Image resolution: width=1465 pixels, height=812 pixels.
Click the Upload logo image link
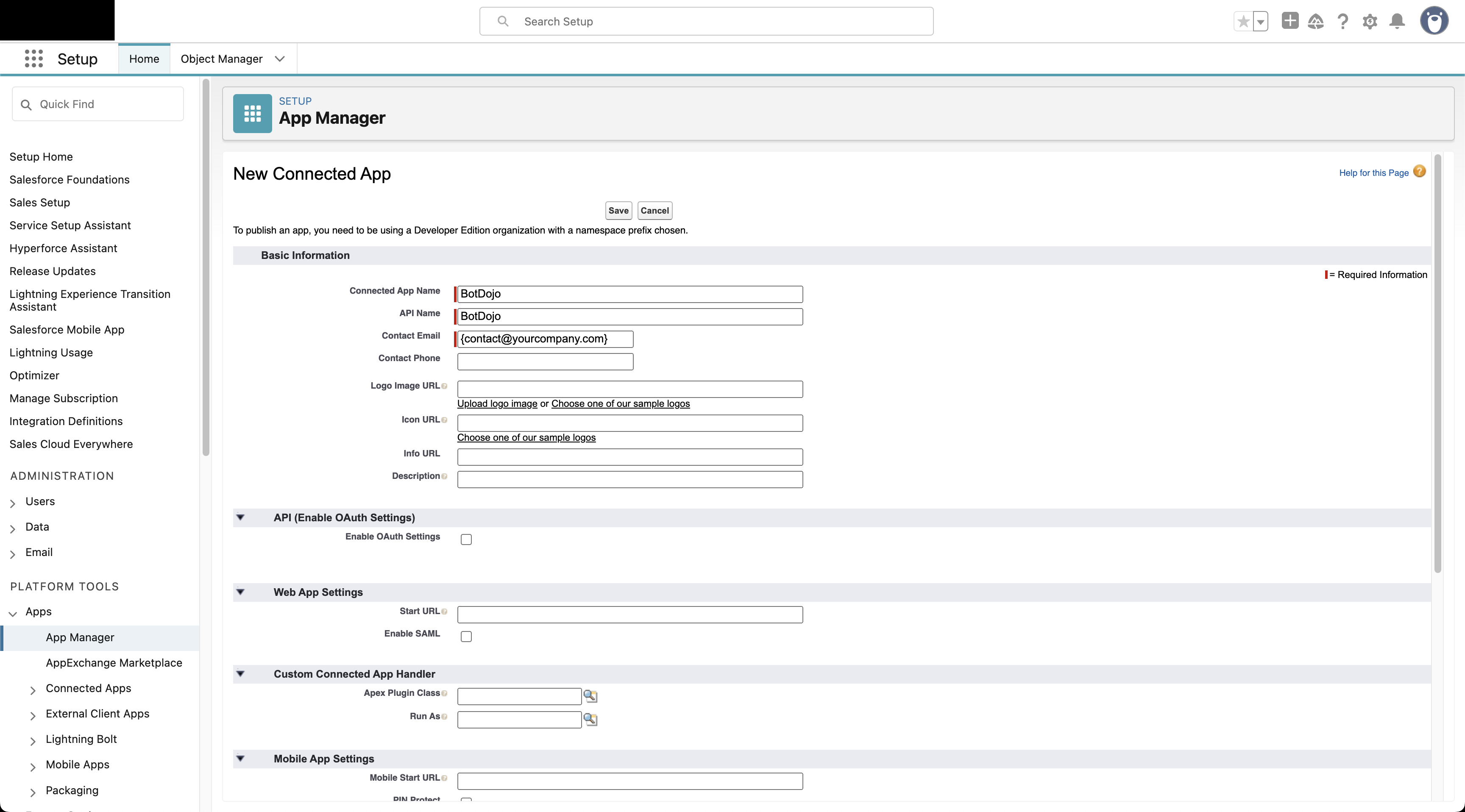497,404
